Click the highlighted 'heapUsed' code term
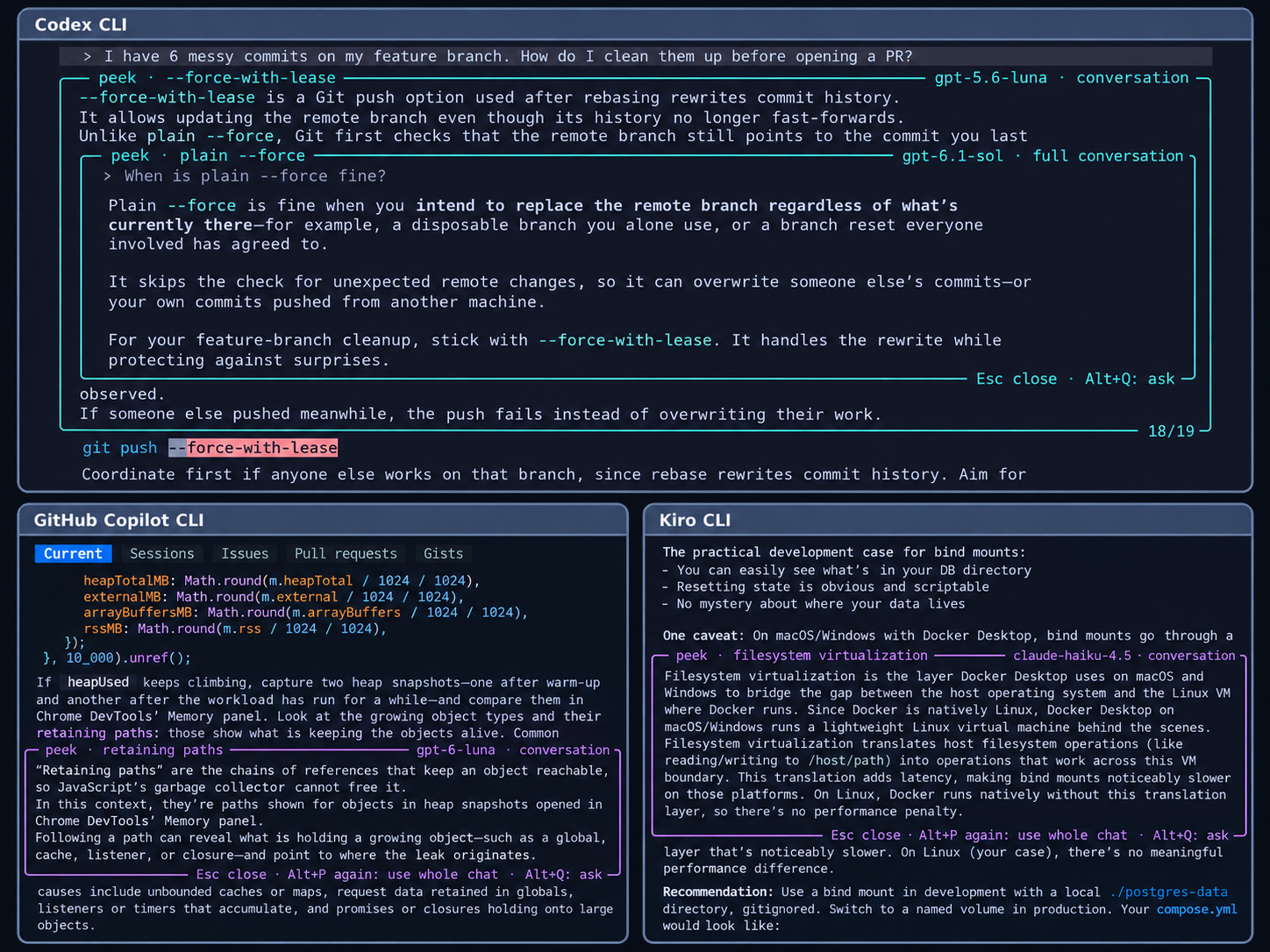Image resolution: width=1270 pixels, height=952 pixels. [98, 682]
